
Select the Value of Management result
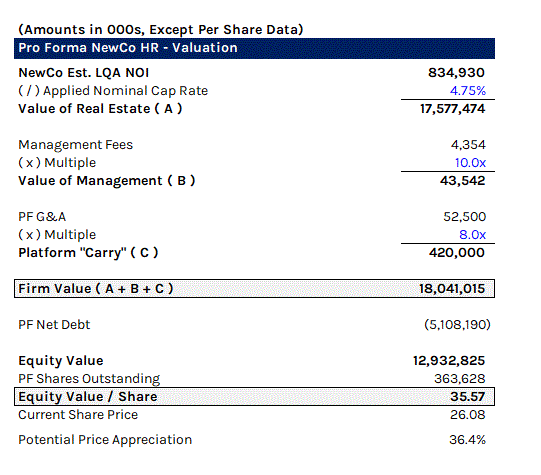(x=462, y=181)
